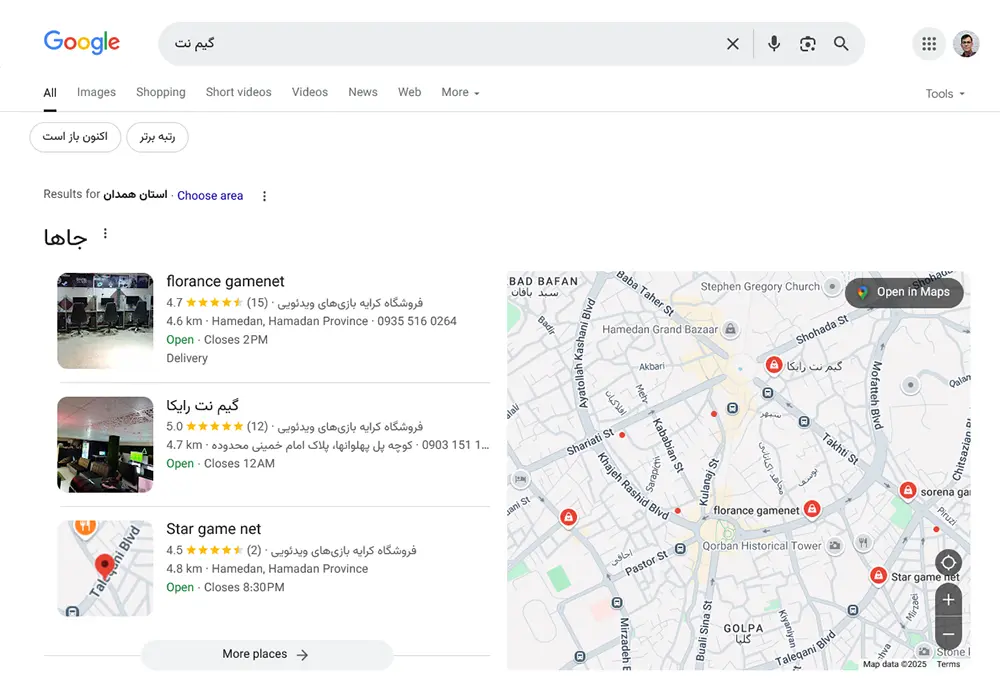Click the 'Closes 12AM' text
The image size is (1000, 699).
239,463
